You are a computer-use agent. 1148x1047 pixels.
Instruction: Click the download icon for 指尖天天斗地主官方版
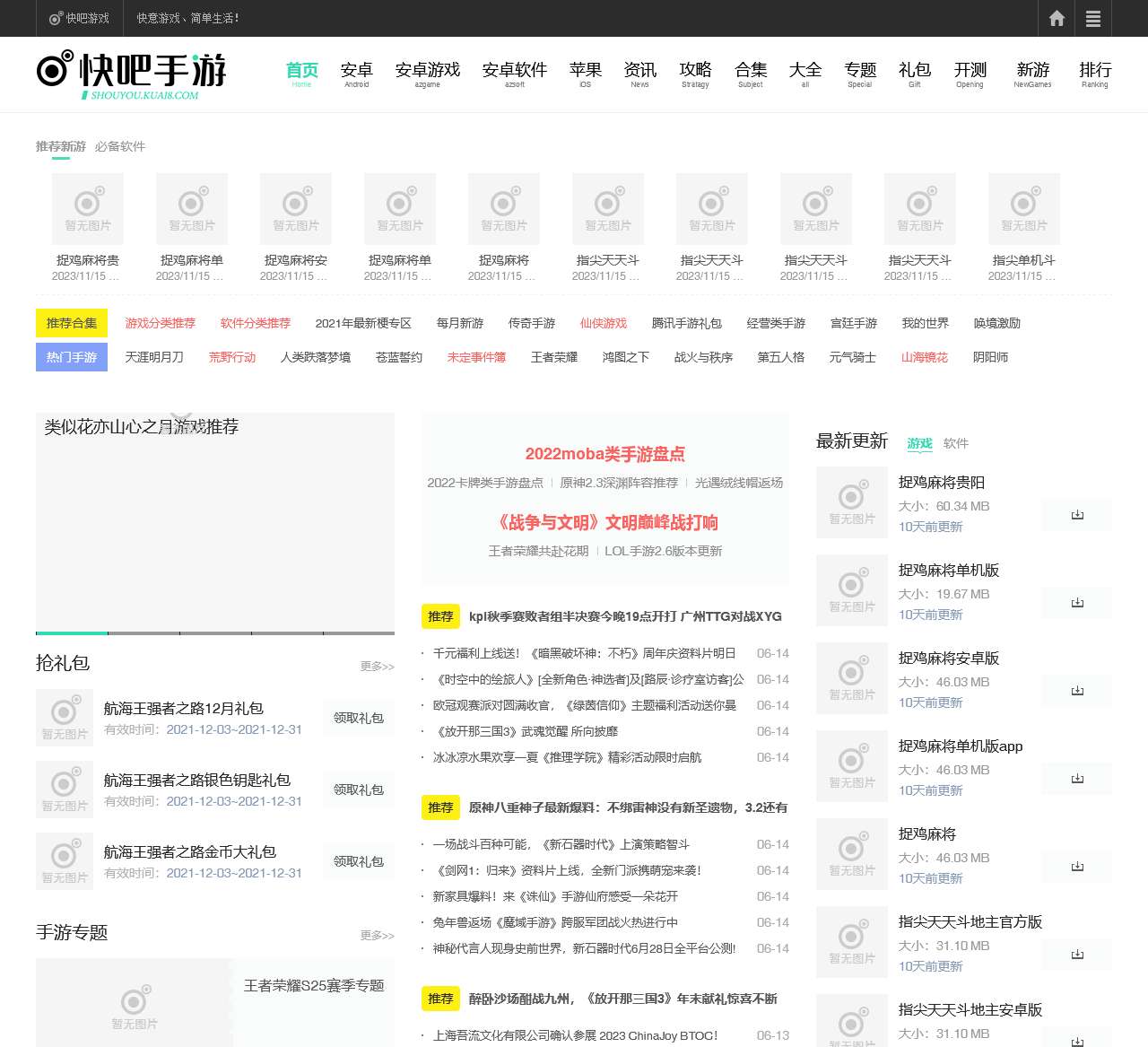[1076, 955]
